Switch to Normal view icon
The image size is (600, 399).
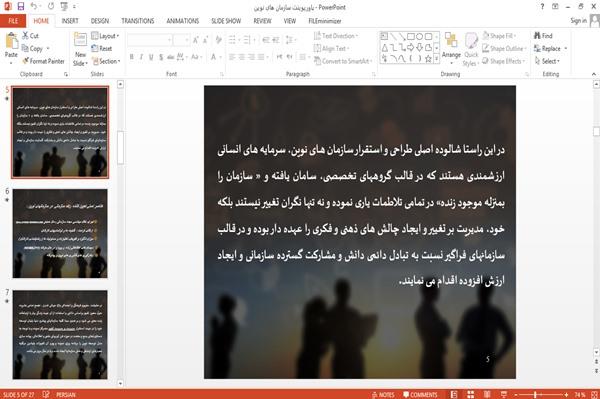454,395
